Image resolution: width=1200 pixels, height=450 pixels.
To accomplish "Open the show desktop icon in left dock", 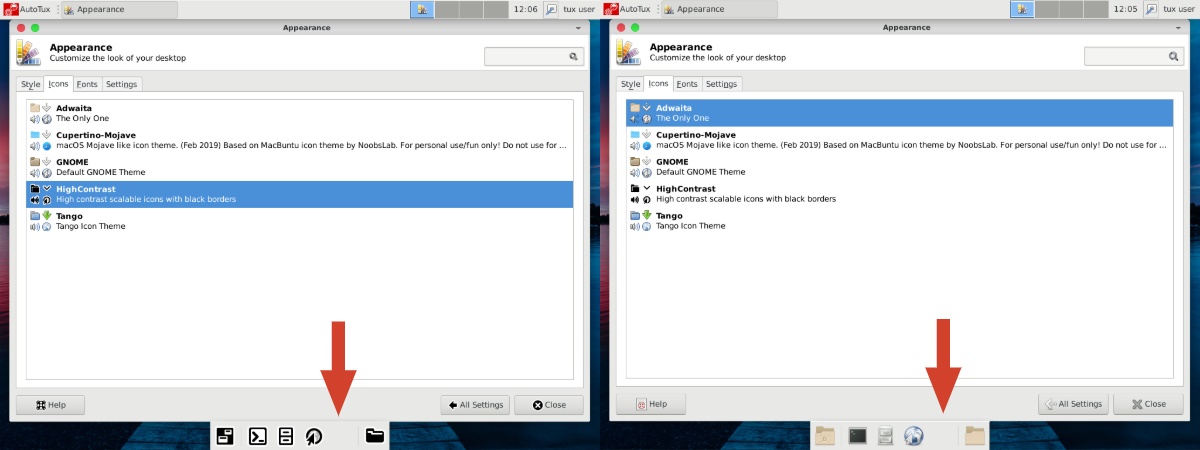I will pos(225,436).
